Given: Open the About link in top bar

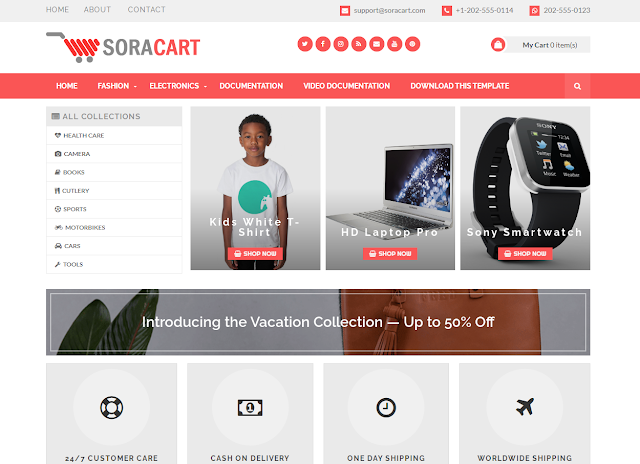Looking at the screenshot, I should click(x=97, y=9).
